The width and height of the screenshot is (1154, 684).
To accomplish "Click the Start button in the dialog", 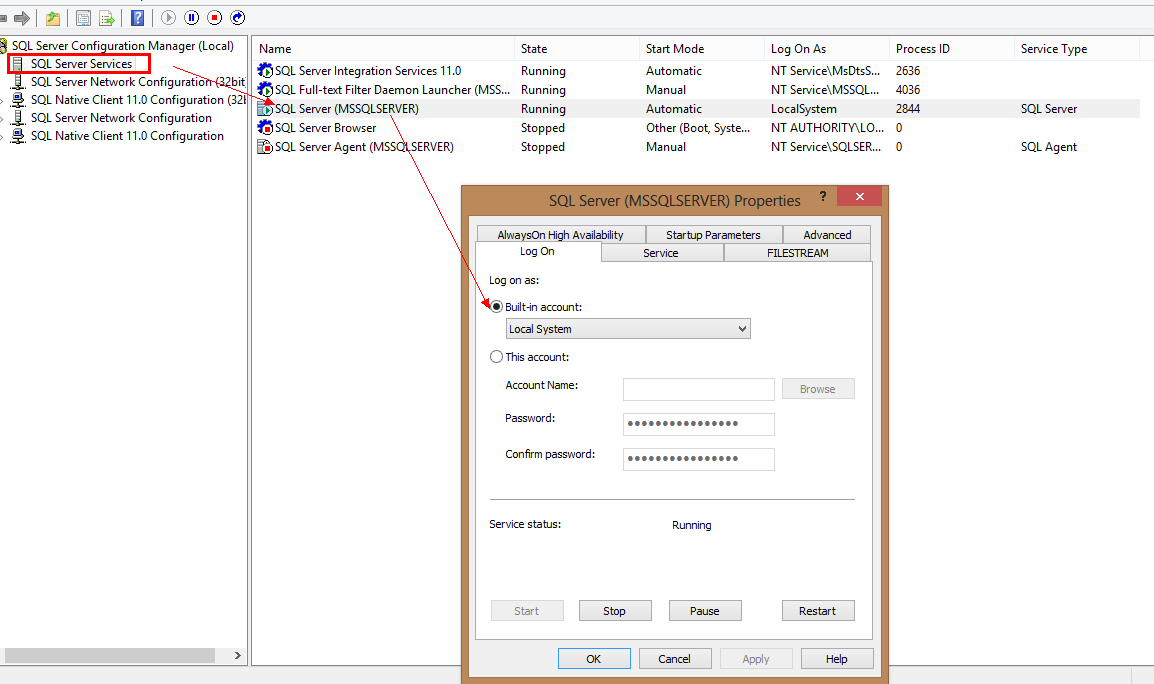I will click(x=526, y=611).
